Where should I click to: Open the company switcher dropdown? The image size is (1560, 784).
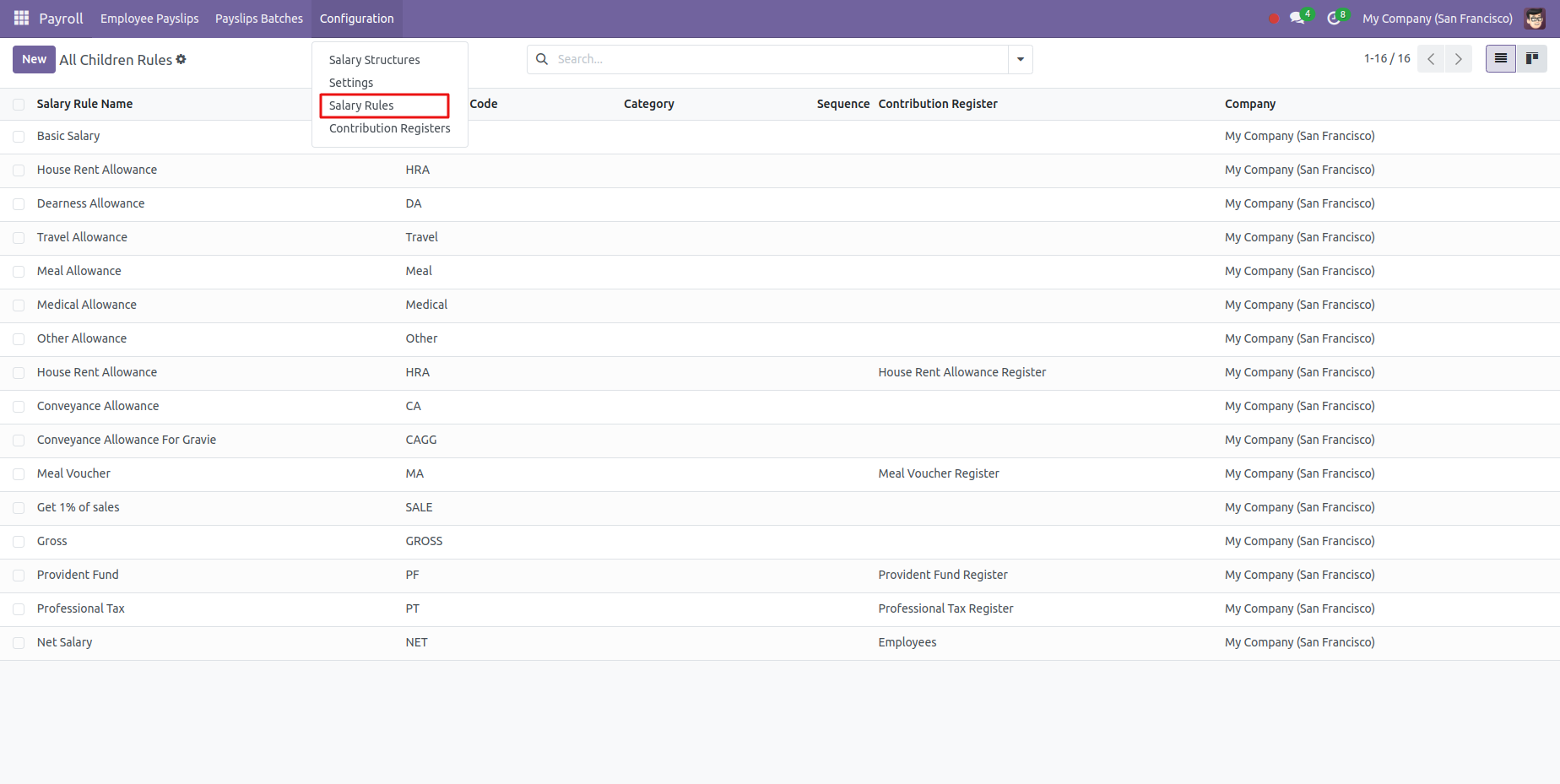click(x=1437, y=19)
